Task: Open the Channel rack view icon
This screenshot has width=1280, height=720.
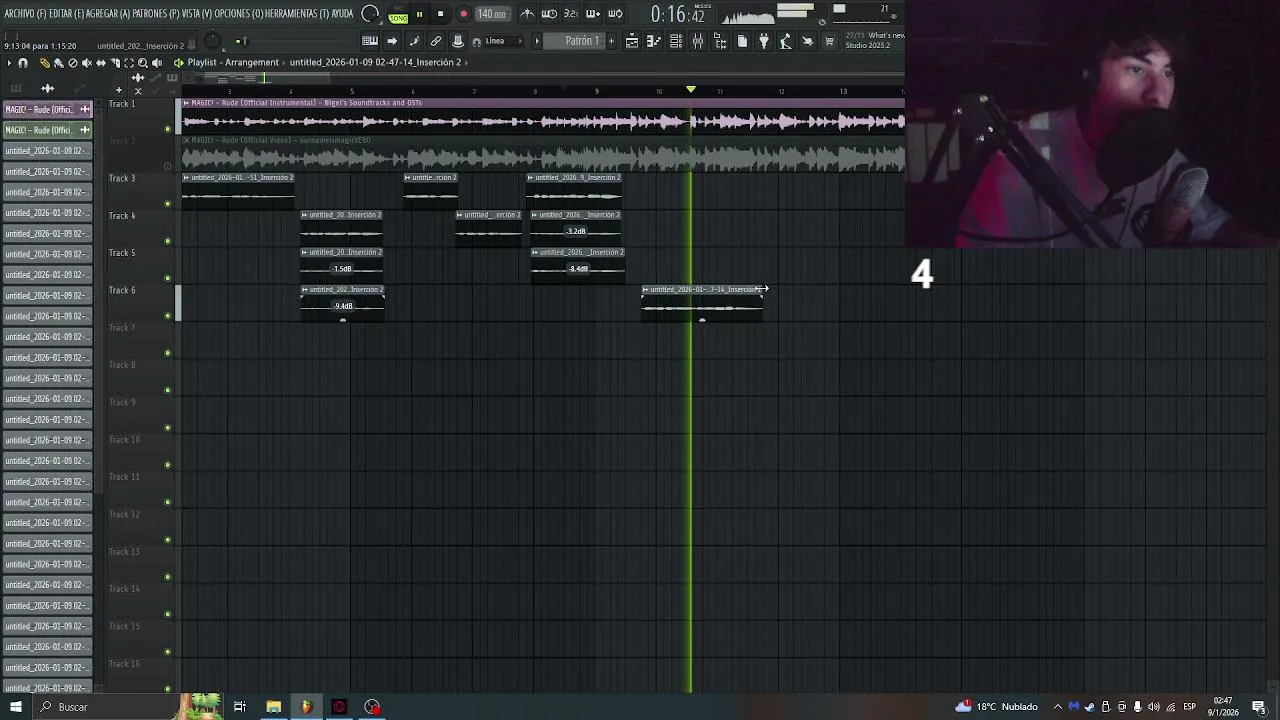Action: click(676, 41)
